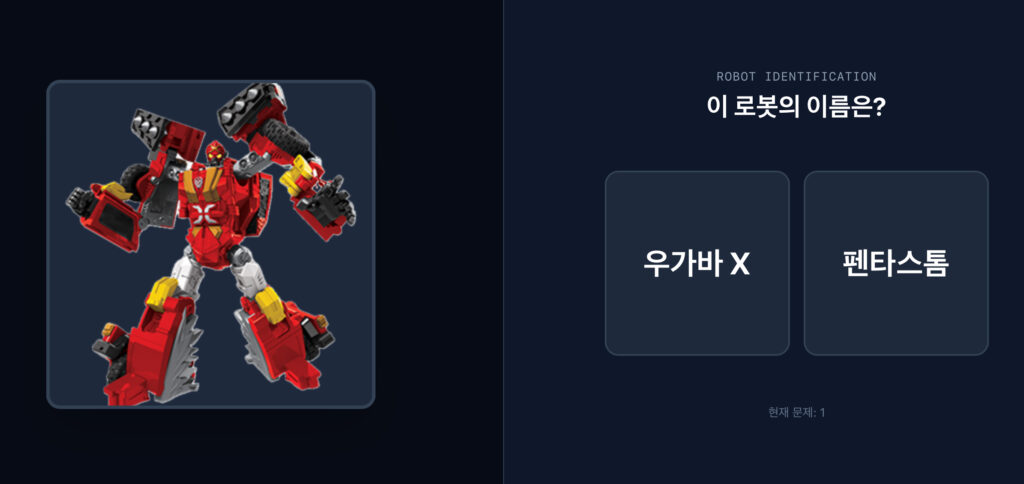
Task: Click the 현재 문제: 1 counter text
Action: click(x=797, y=413)
